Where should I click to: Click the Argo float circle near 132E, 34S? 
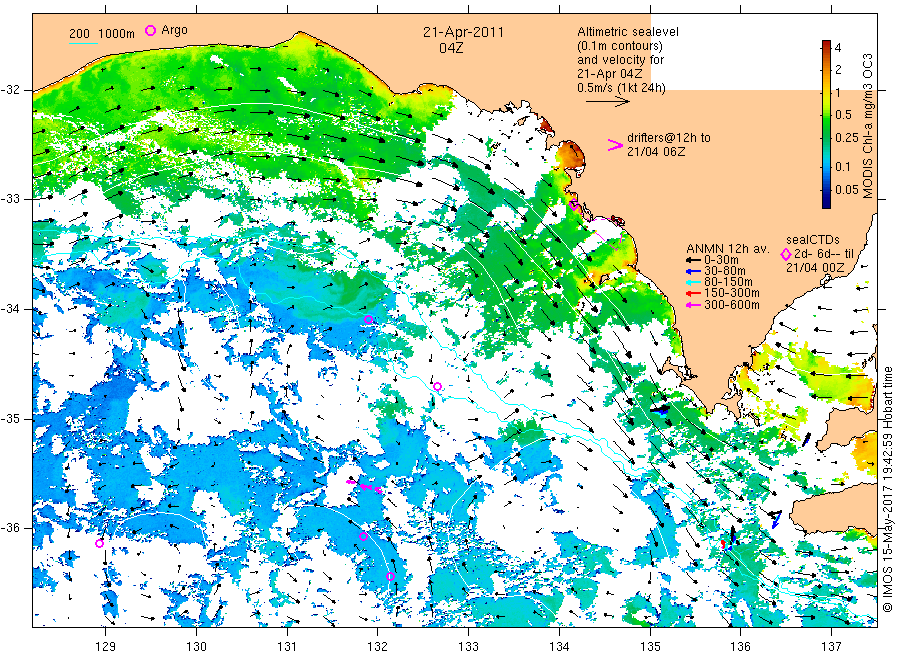tap(368, 320)
